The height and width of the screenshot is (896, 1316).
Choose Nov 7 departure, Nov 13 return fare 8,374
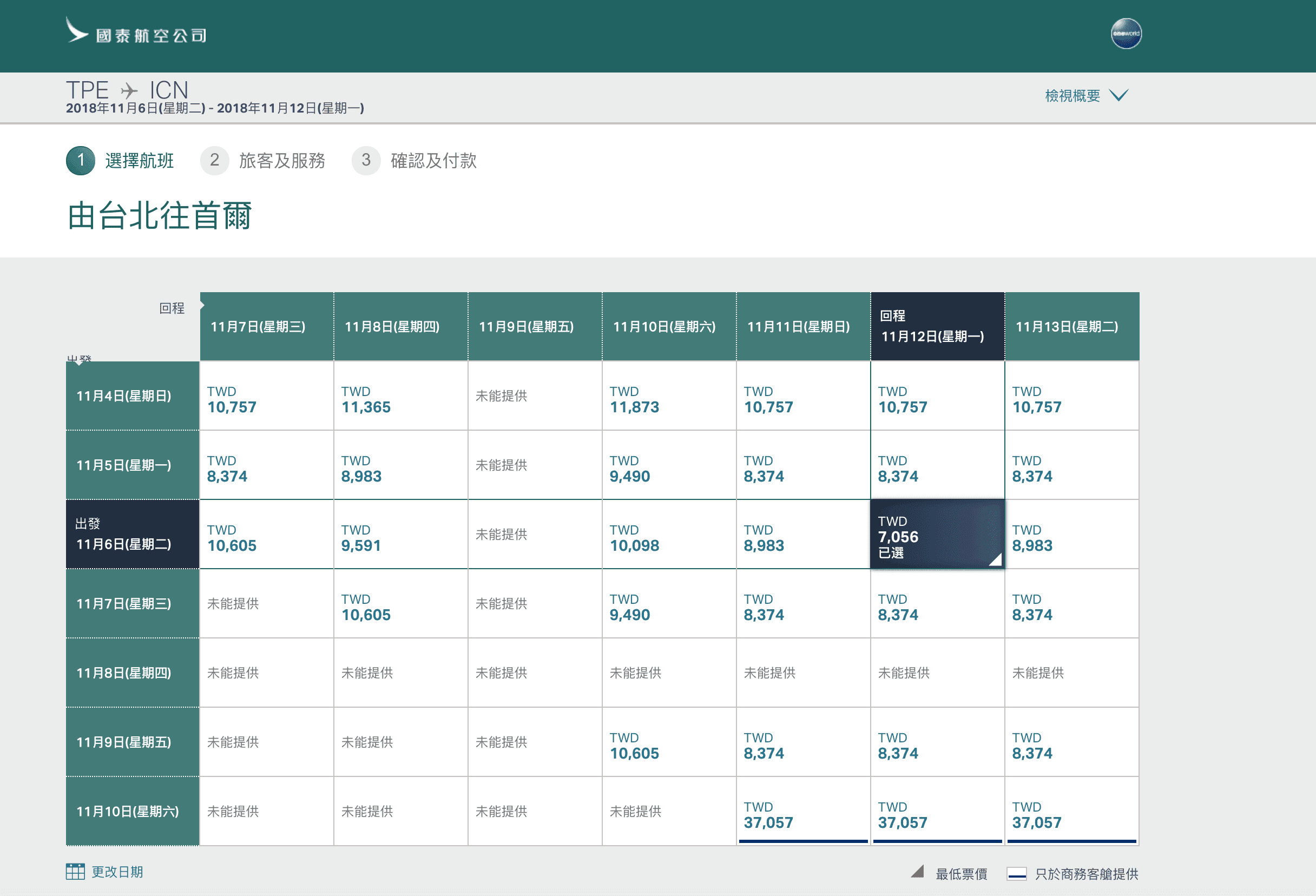click(x=1072, y=604)
